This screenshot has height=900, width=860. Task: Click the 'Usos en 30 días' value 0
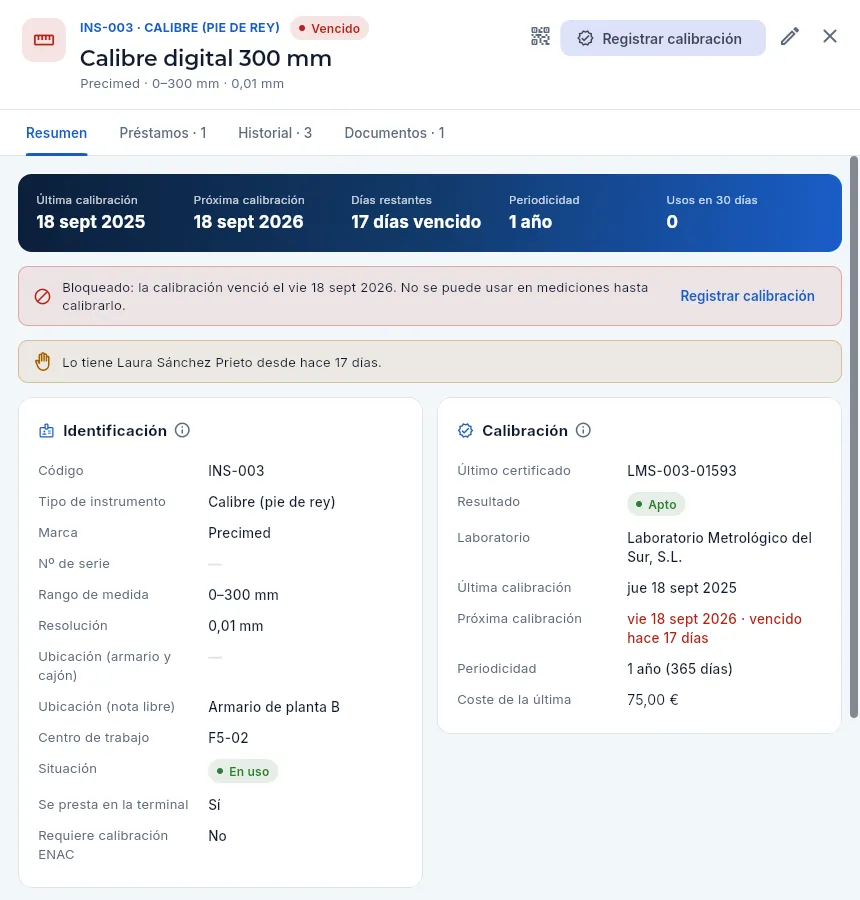(672, 222)
